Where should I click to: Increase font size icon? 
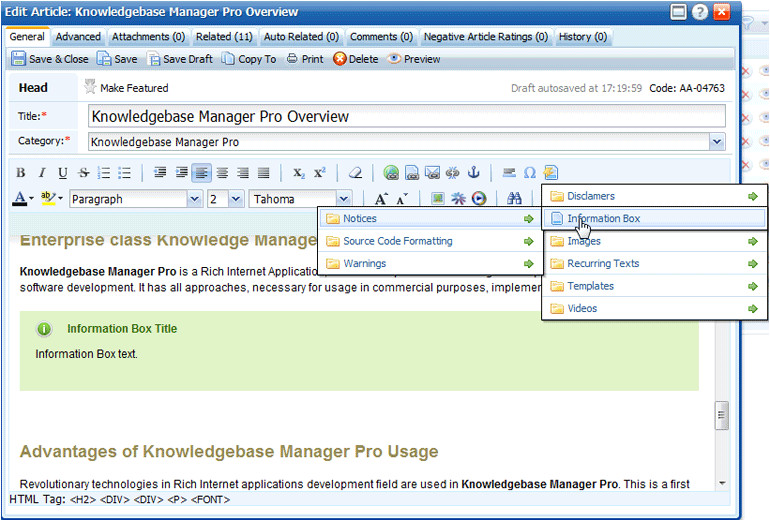coord(381,199)
